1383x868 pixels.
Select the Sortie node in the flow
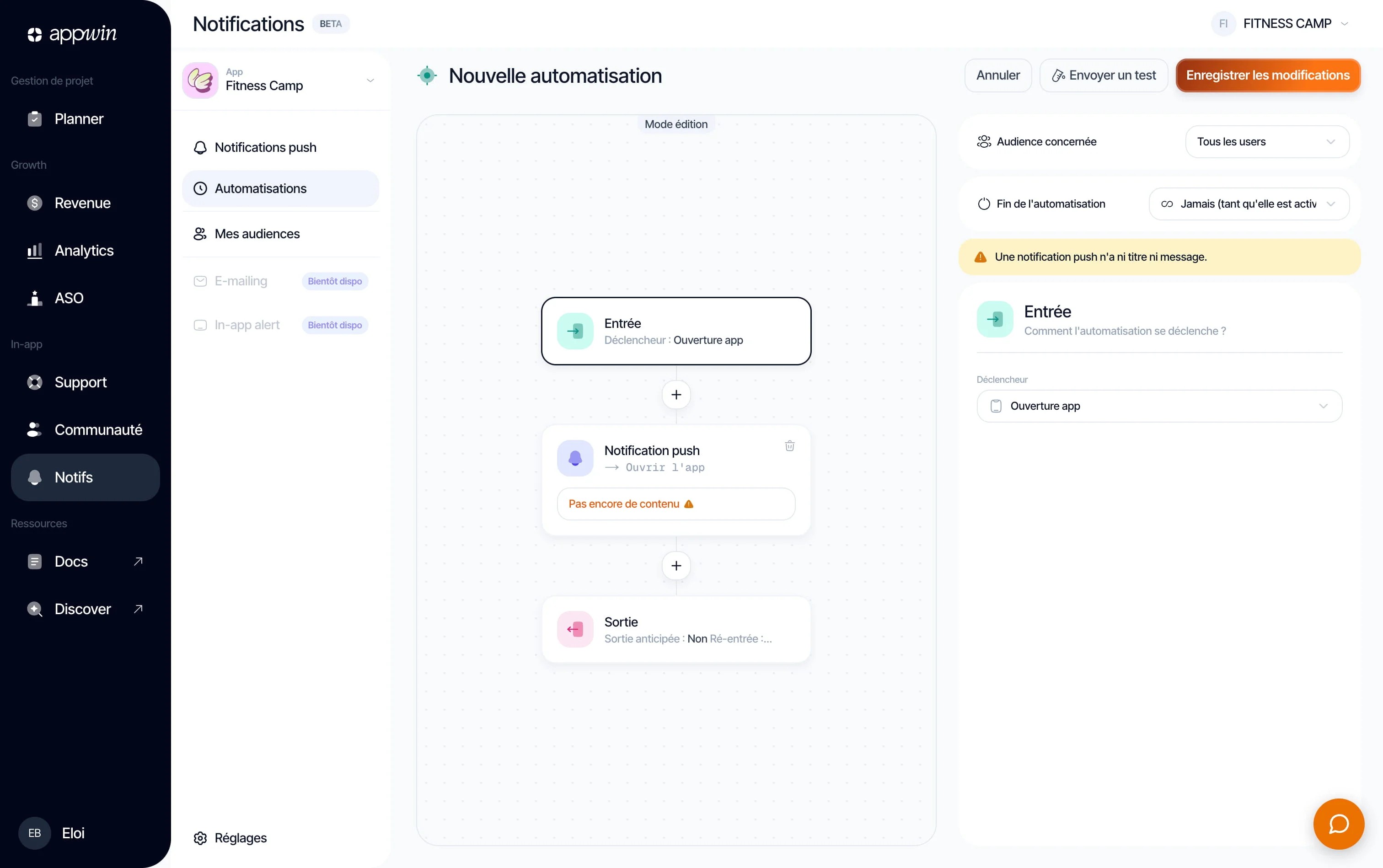[676, 629]
